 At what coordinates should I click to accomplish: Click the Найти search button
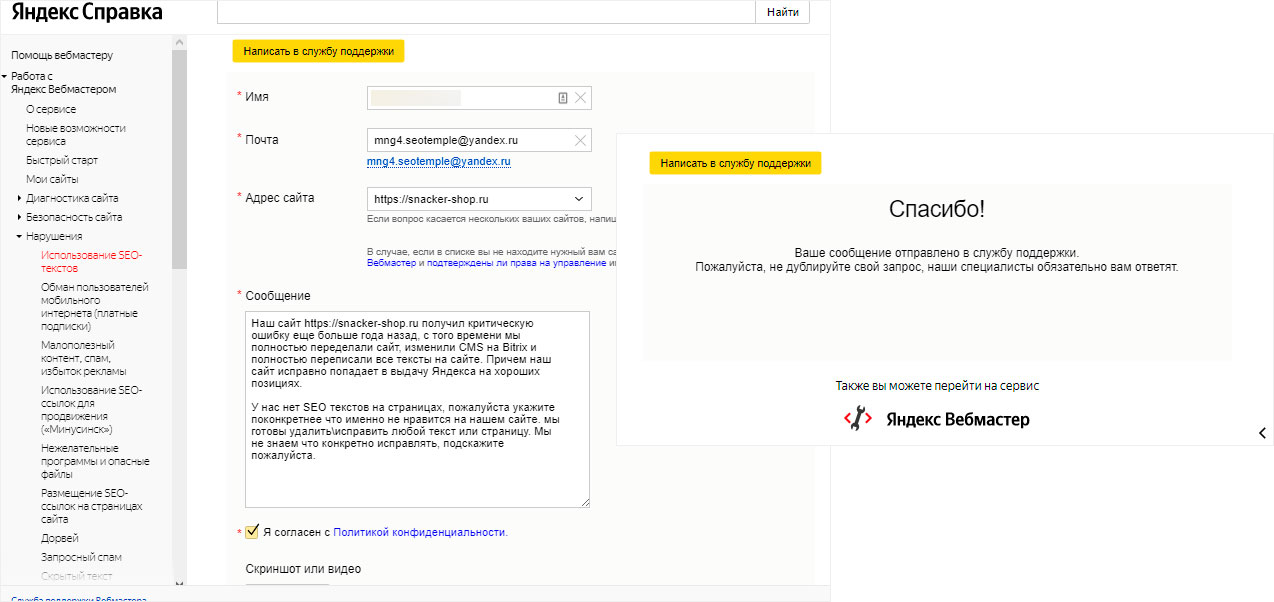click(783, 12)
